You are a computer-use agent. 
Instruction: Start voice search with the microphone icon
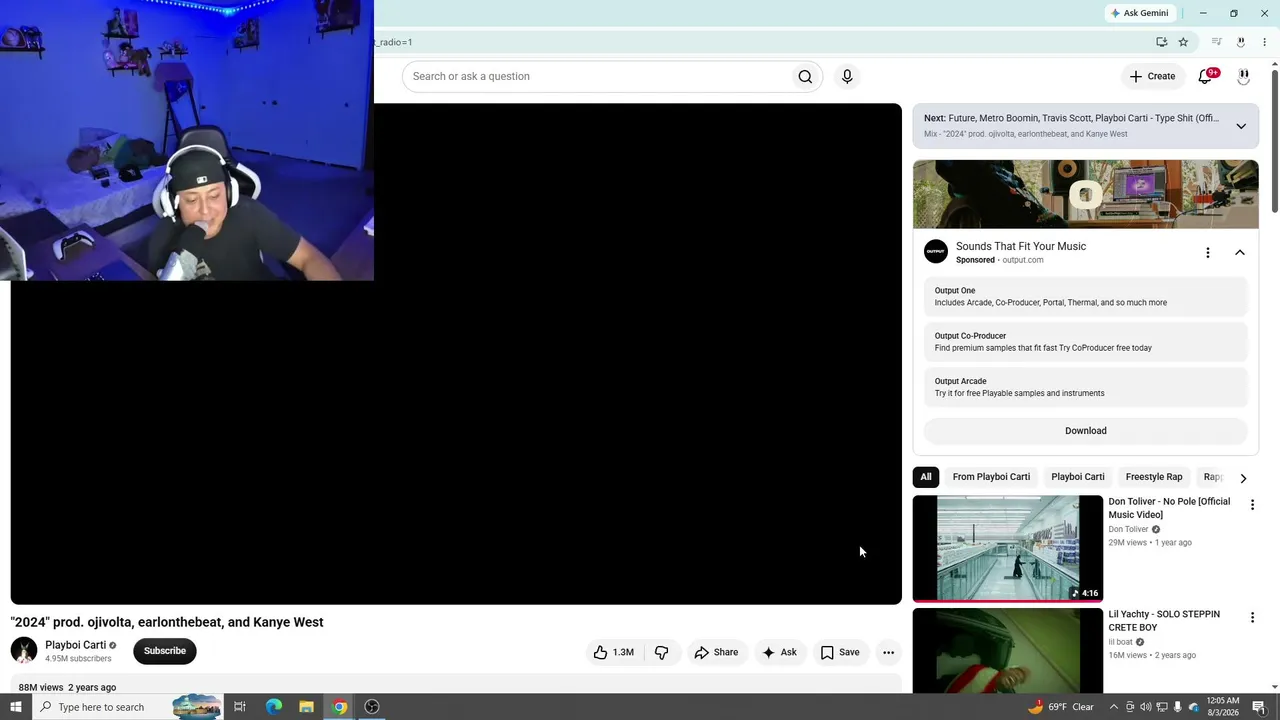click(847, 76)
